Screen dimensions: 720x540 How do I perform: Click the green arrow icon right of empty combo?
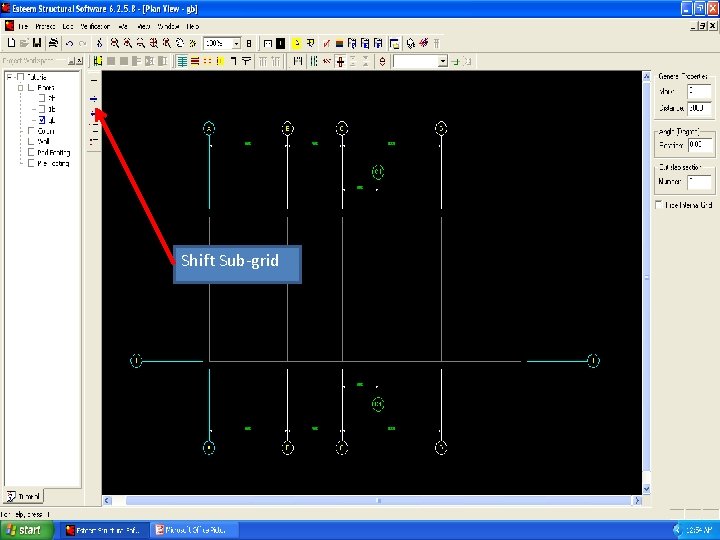point(455,62)
